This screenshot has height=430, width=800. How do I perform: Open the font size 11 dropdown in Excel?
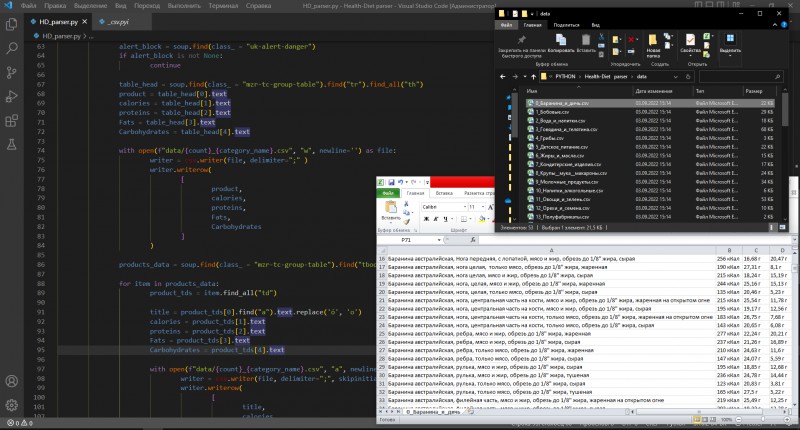[483, 207]
